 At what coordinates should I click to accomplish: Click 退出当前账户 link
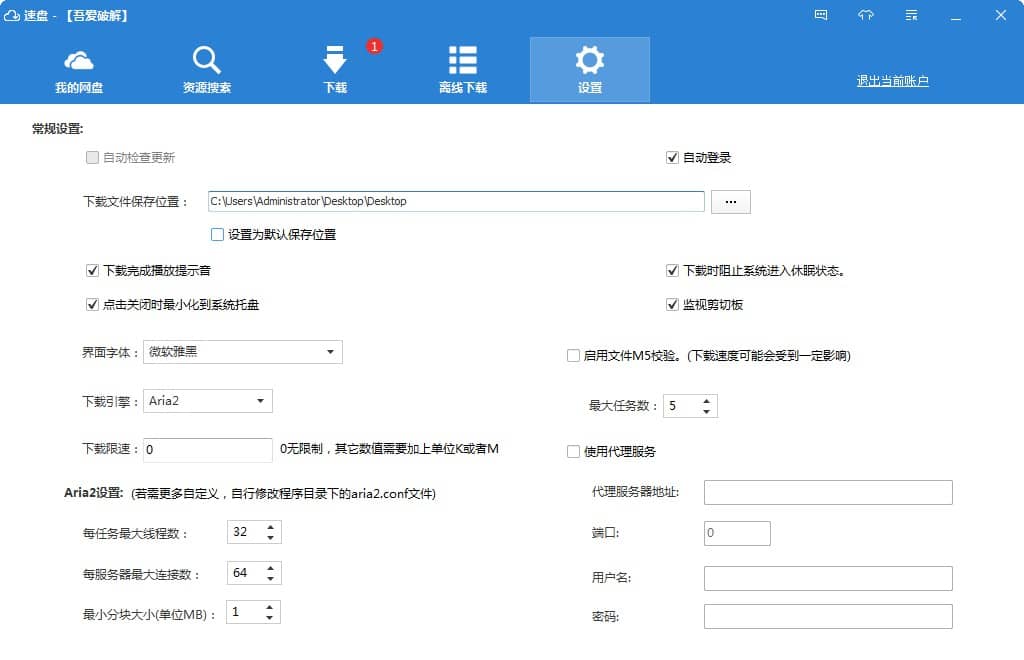(x=892, y=81)
